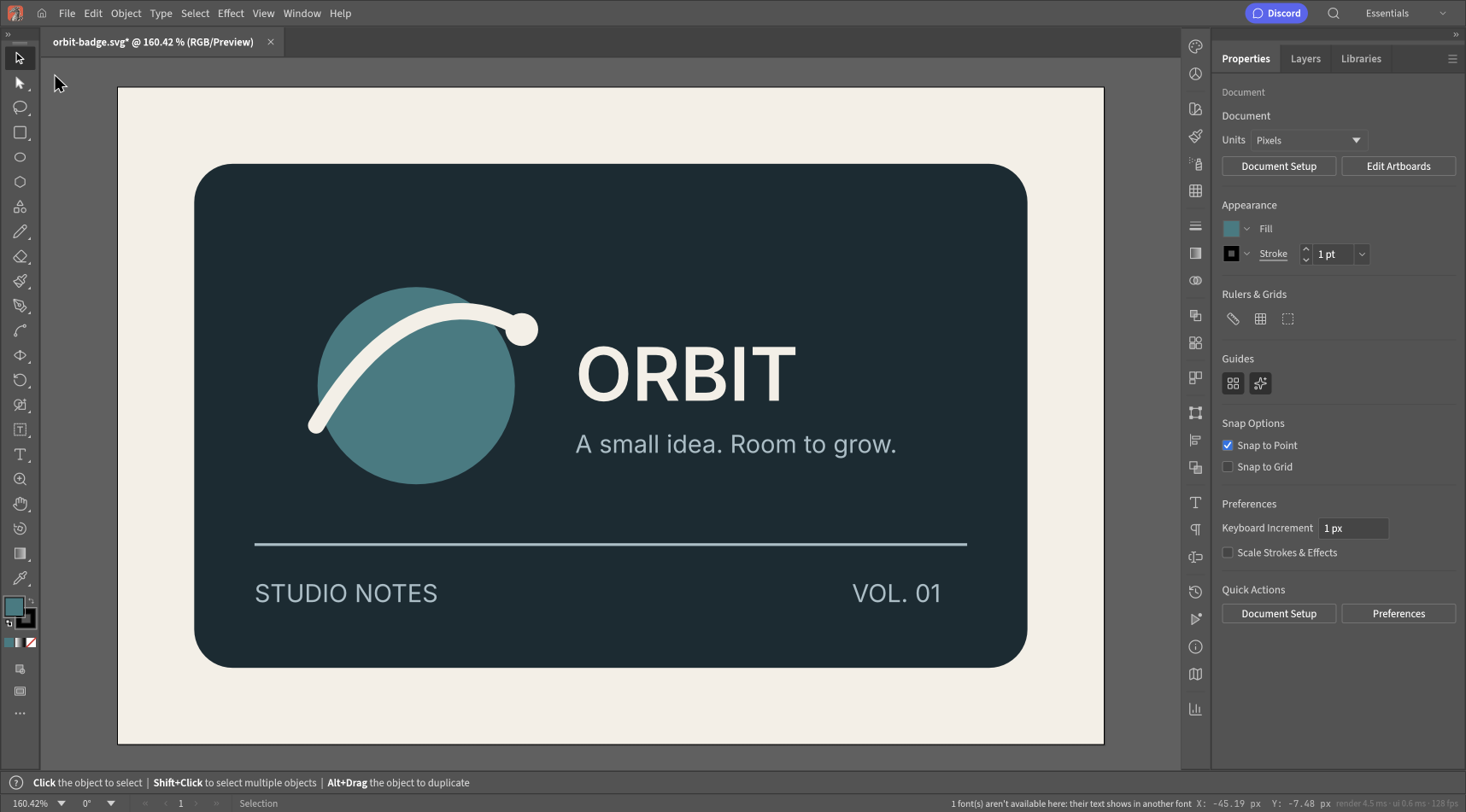1466x812 pixels.
Task: Enable Scale Strokes & Effects checkbox
Action: click(1228, 552)
